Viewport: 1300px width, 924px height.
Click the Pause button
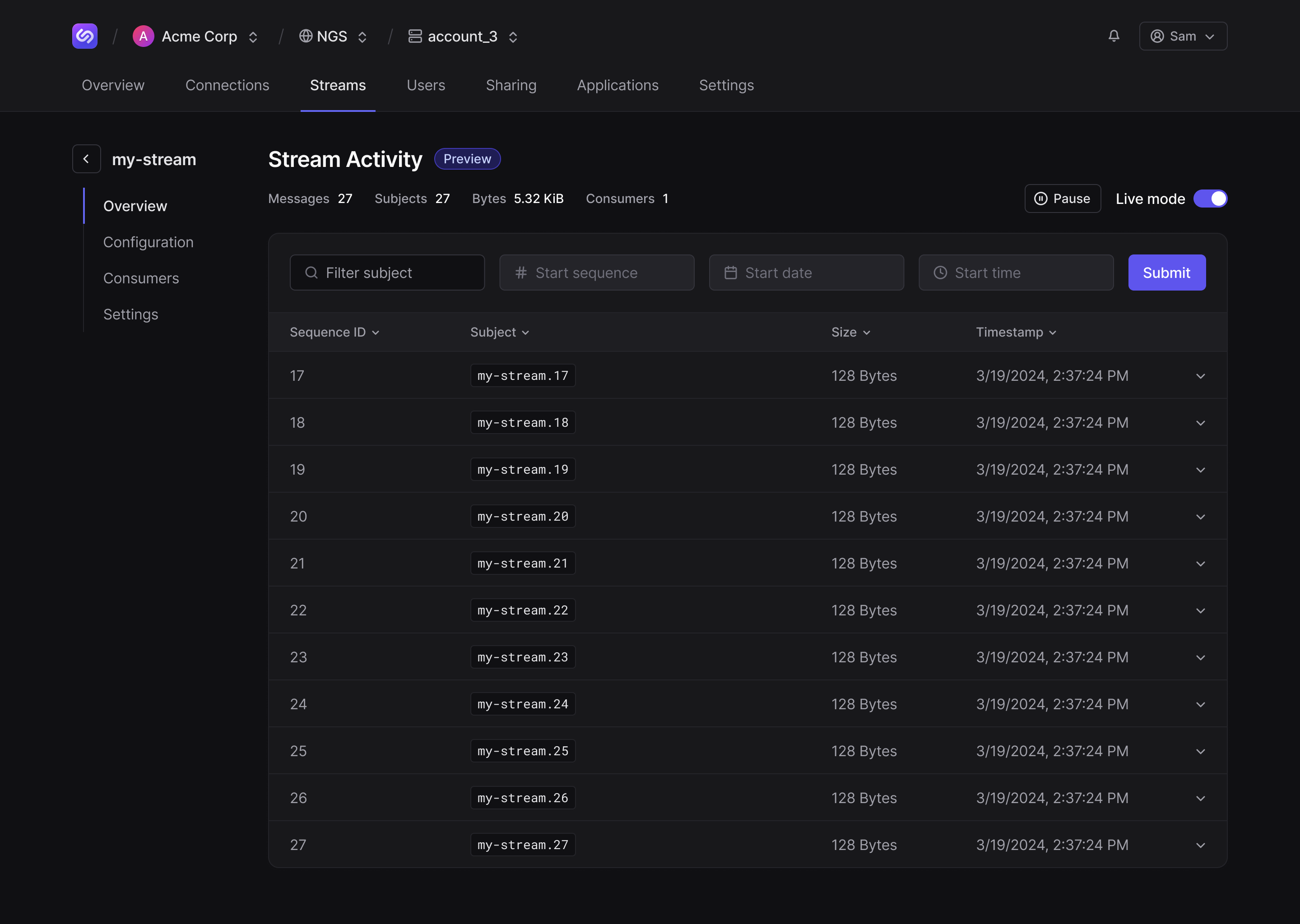(1062, 199)
